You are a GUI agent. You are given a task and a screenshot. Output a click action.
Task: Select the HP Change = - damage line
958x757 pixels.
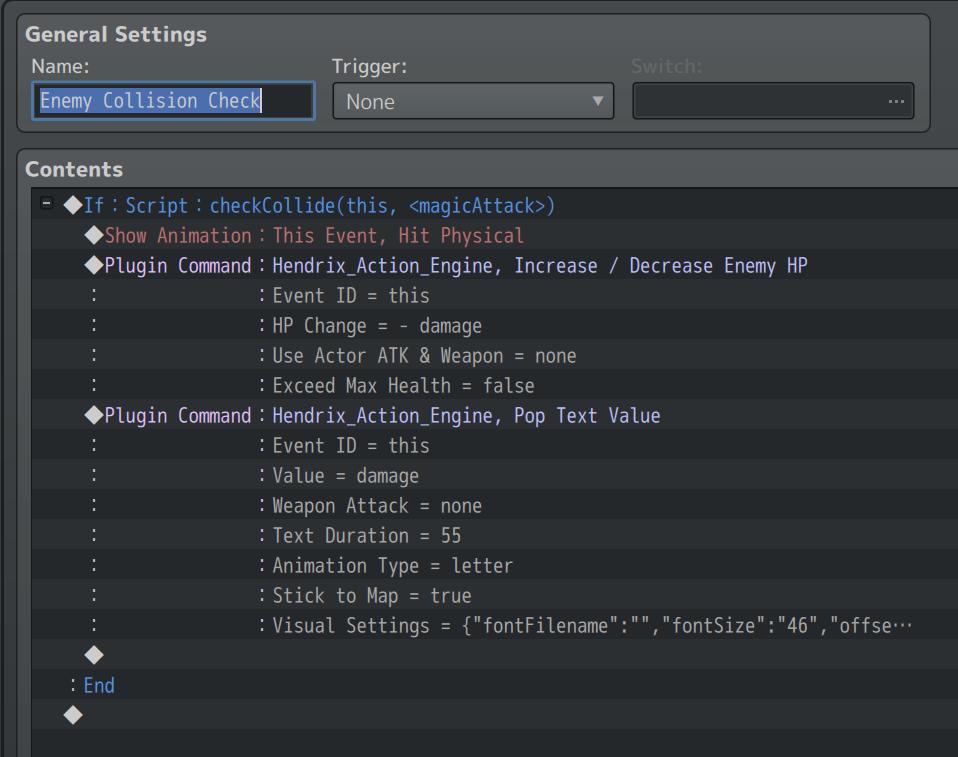pyautogui.click(x=495, y=325)
